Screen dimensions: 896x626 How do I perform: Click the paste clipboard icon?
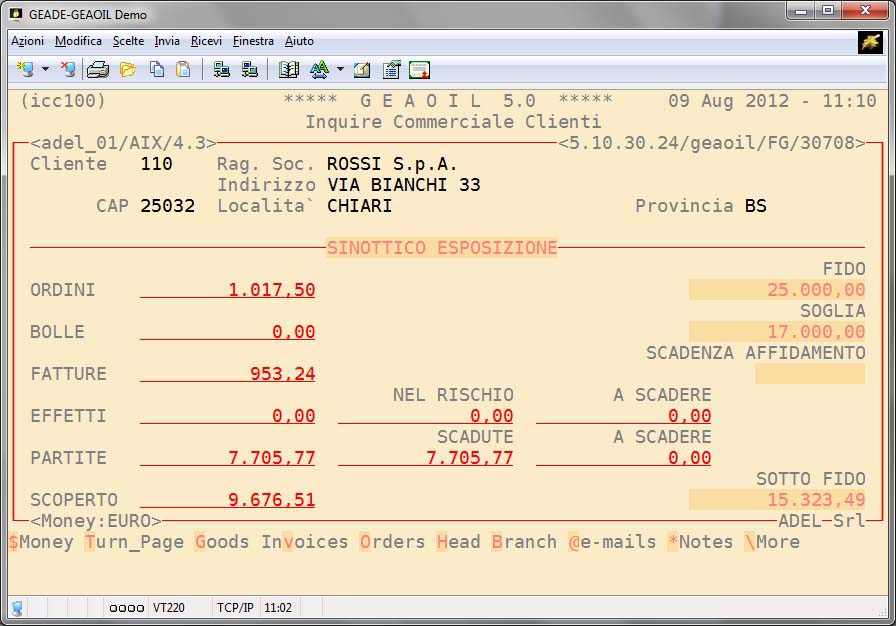coord(183,69)
